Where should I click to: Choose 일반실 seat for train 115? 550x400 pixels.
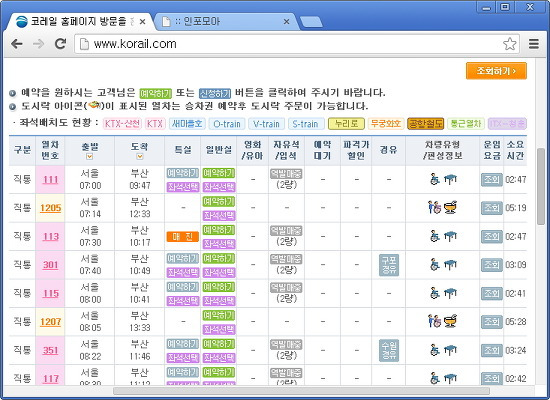coord(219,301)
